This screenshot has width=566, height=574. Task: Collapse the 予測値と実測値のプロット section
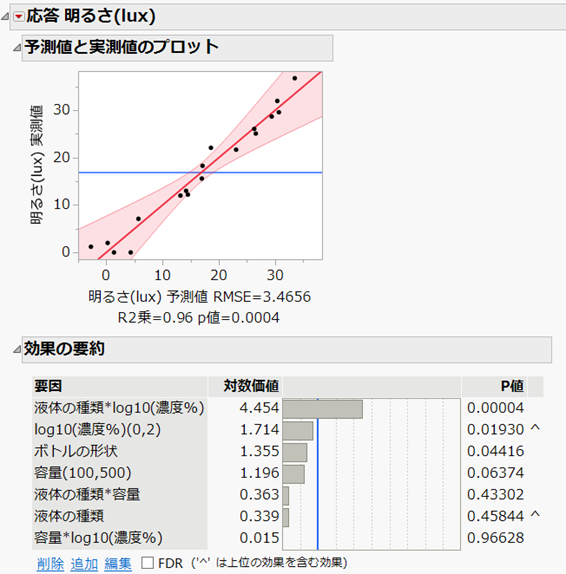tap(17, 47)
